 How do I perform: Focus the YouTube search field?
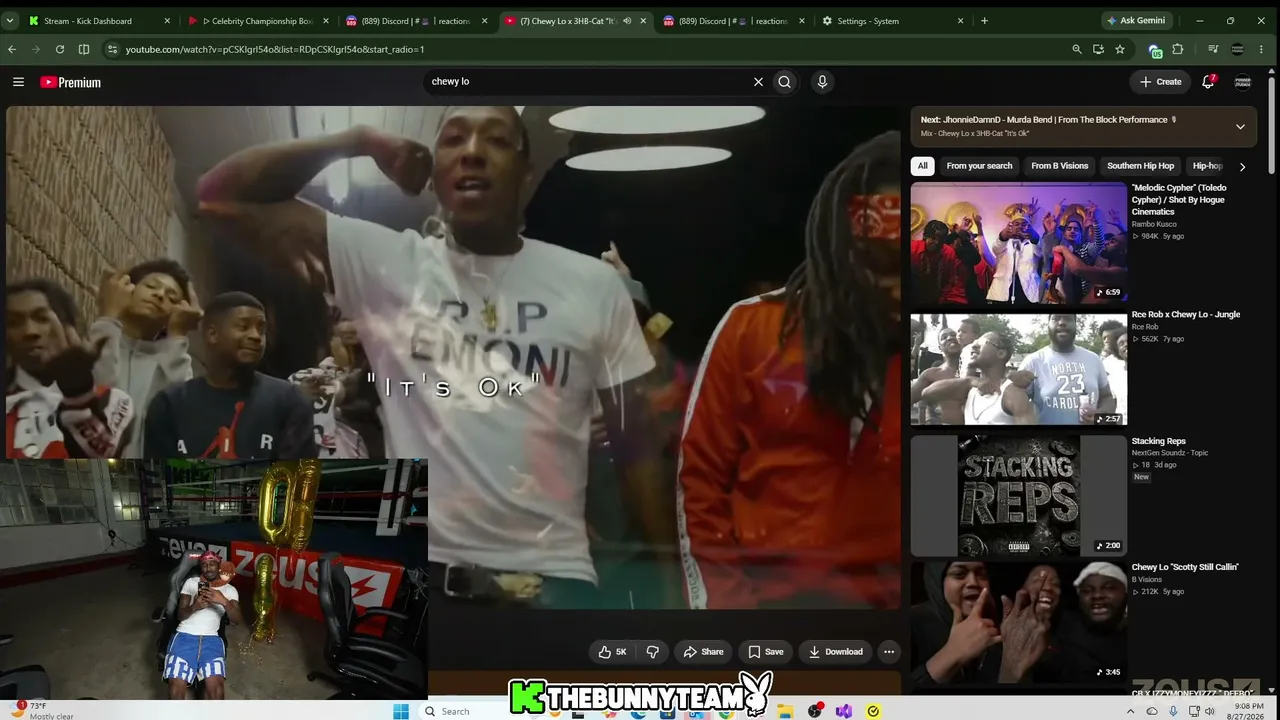click(x=590, y=82)
